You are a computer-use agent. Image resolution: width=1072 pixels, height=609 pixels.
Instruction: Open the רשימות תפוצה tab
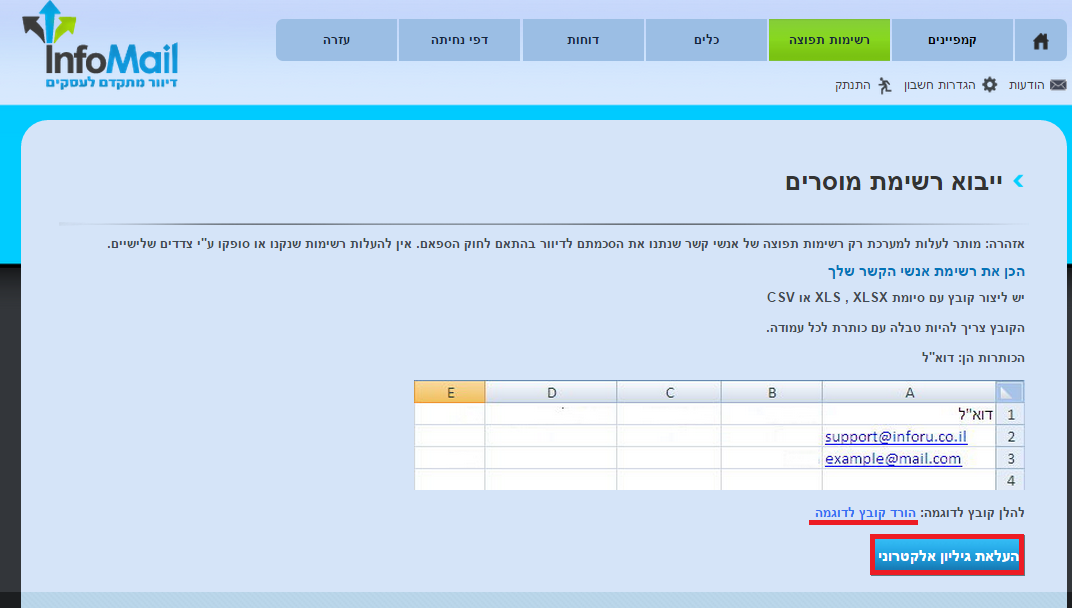click(829, 40)
